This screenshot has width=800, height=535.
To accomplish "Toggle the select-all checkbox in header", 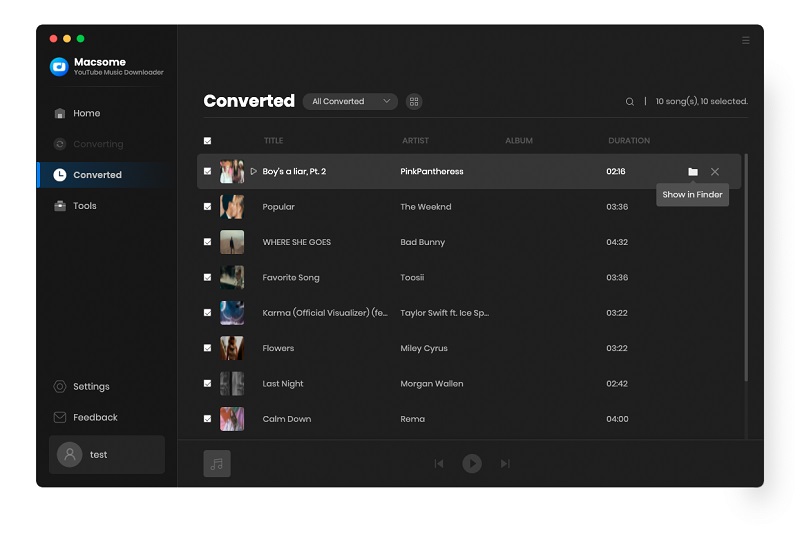I will pos(208,141).
